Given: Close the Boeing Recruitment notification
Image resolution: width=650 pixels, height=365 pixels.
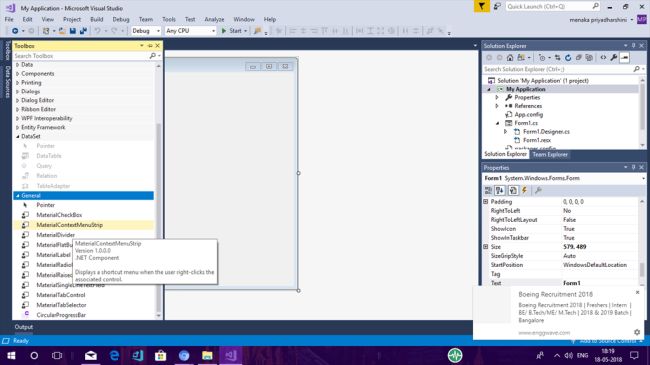Looking at the screenshot, I should 638,292.
